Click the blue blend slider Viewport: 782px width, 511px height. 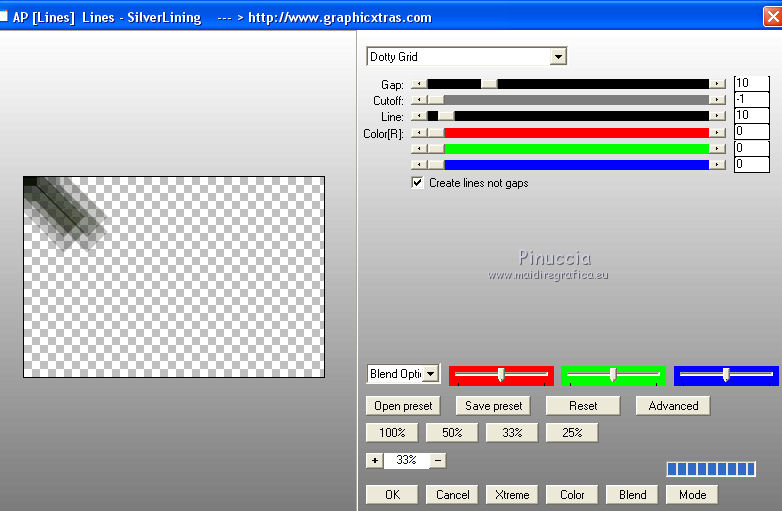click(726, 375)
